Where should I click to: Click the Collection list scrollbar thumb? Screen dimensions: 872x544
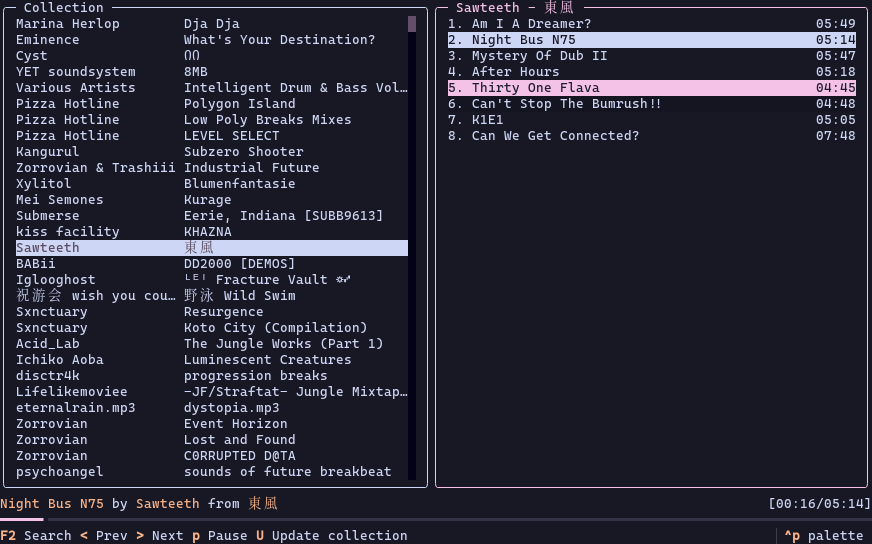click(412, 24)
